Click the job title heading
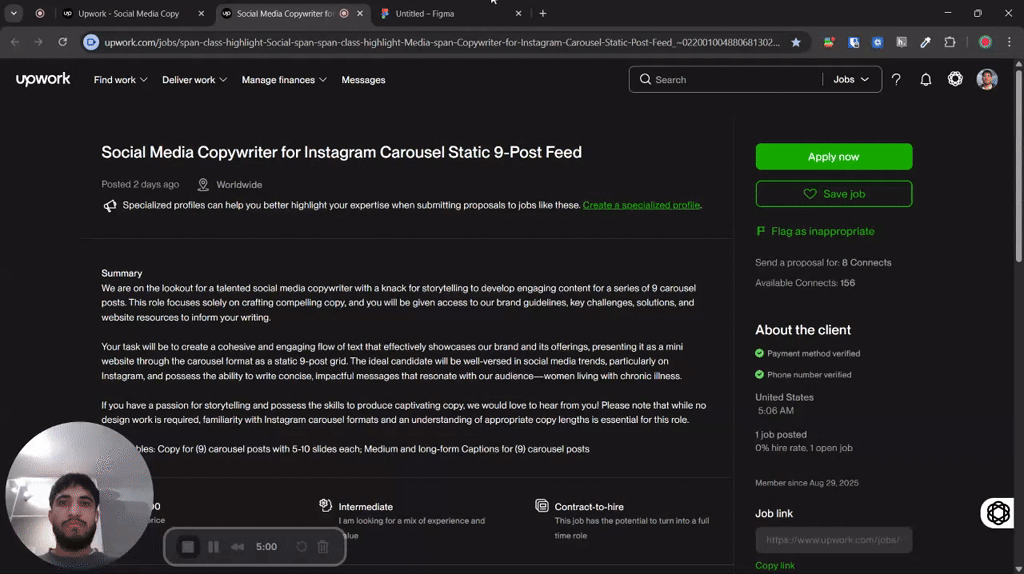 coord(341,152)
